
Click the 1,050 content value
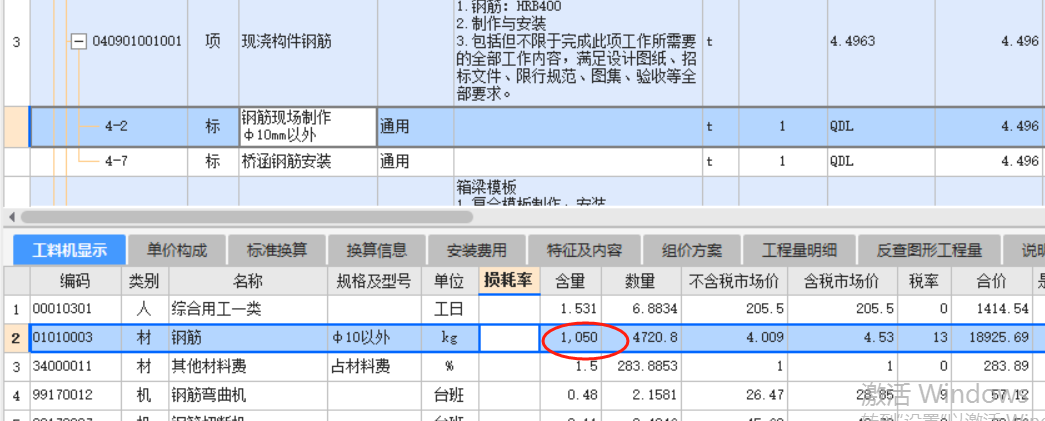tap(578, 338)
